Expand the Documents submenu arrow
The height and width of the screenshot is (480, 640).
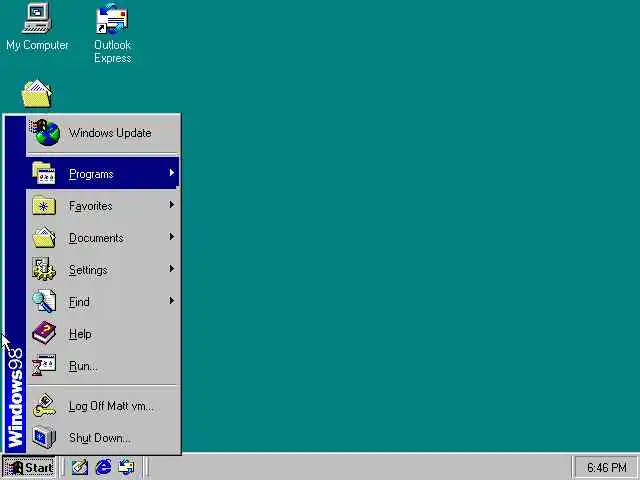(172, 237)
